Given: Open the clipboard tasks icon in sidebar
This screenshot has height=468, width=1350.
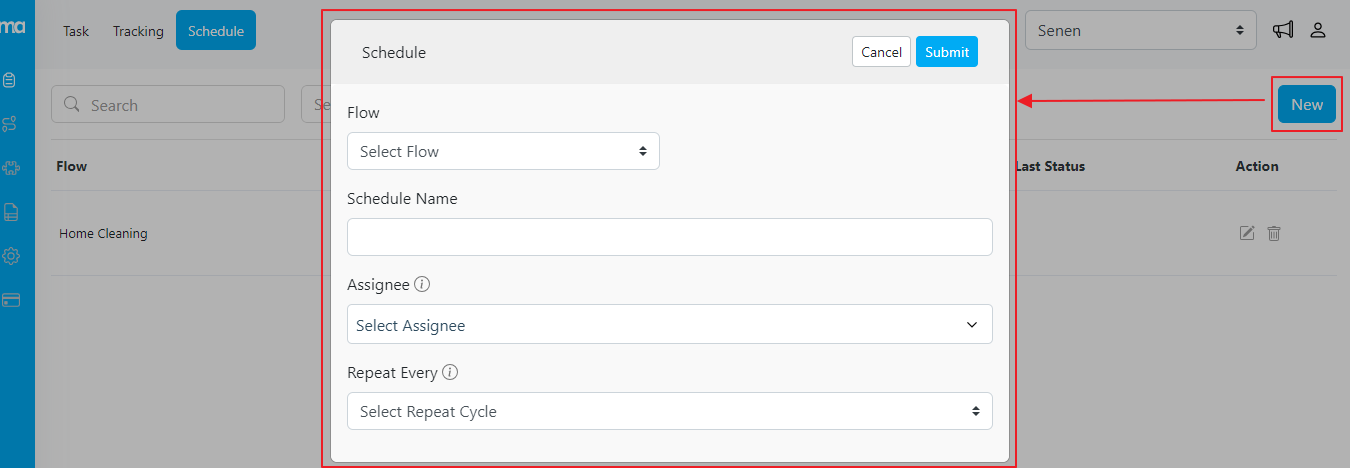Looking at the screenshot, I should click(11, 80).
